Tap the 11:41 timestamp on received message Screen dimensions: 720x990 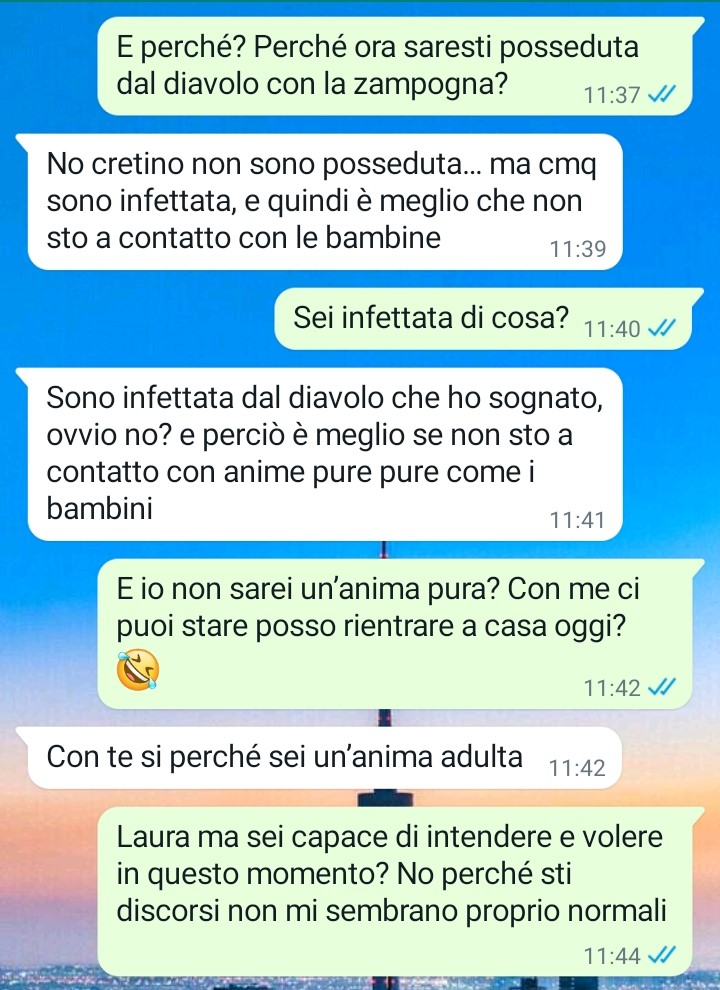[578, 521]
